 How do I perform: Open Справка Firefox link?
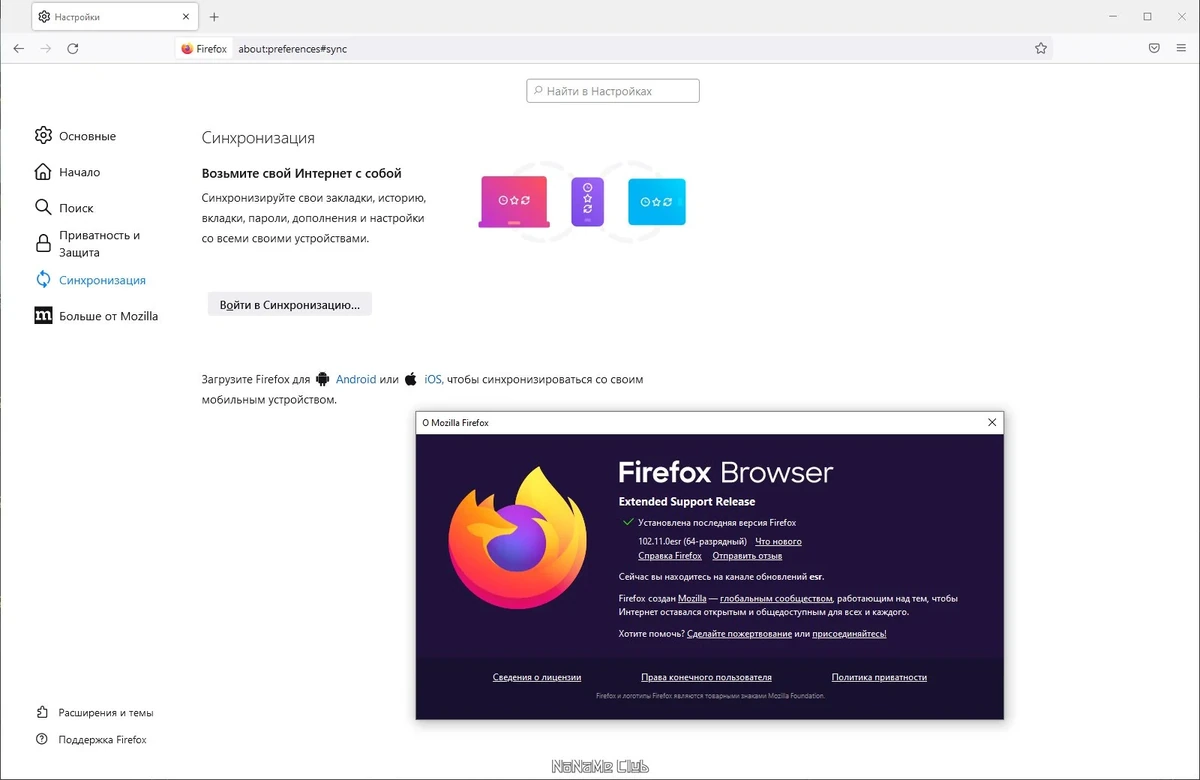coord(670,555)
